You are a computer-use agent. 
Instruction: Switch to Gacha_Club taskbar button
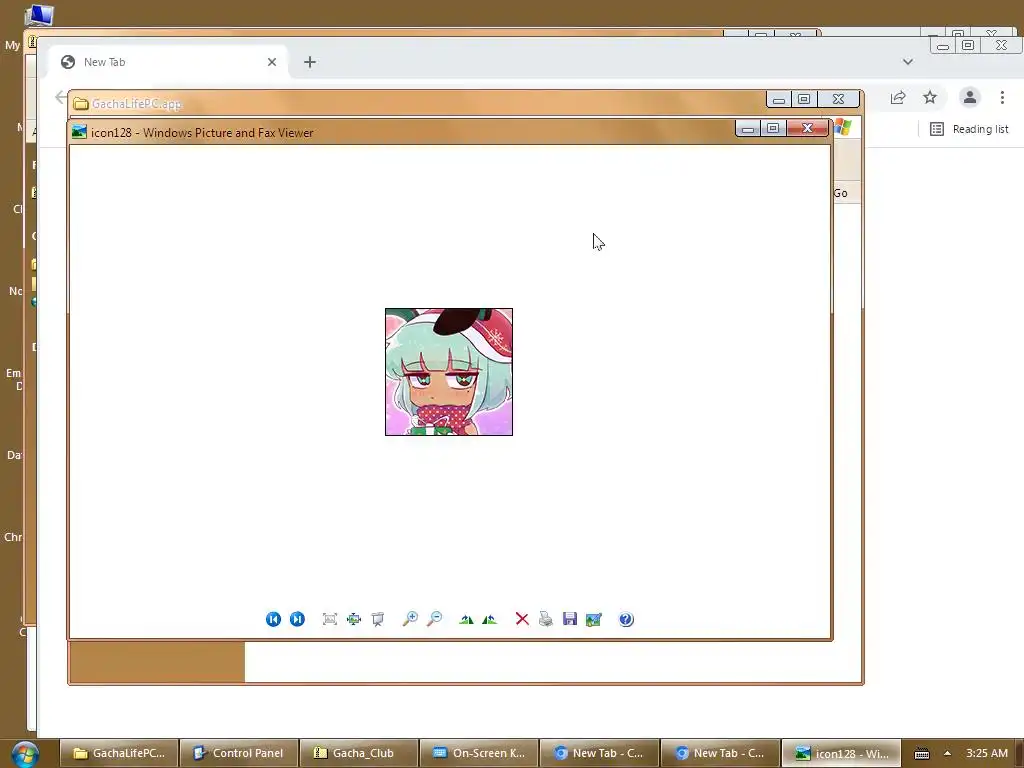tap(359, 754)
